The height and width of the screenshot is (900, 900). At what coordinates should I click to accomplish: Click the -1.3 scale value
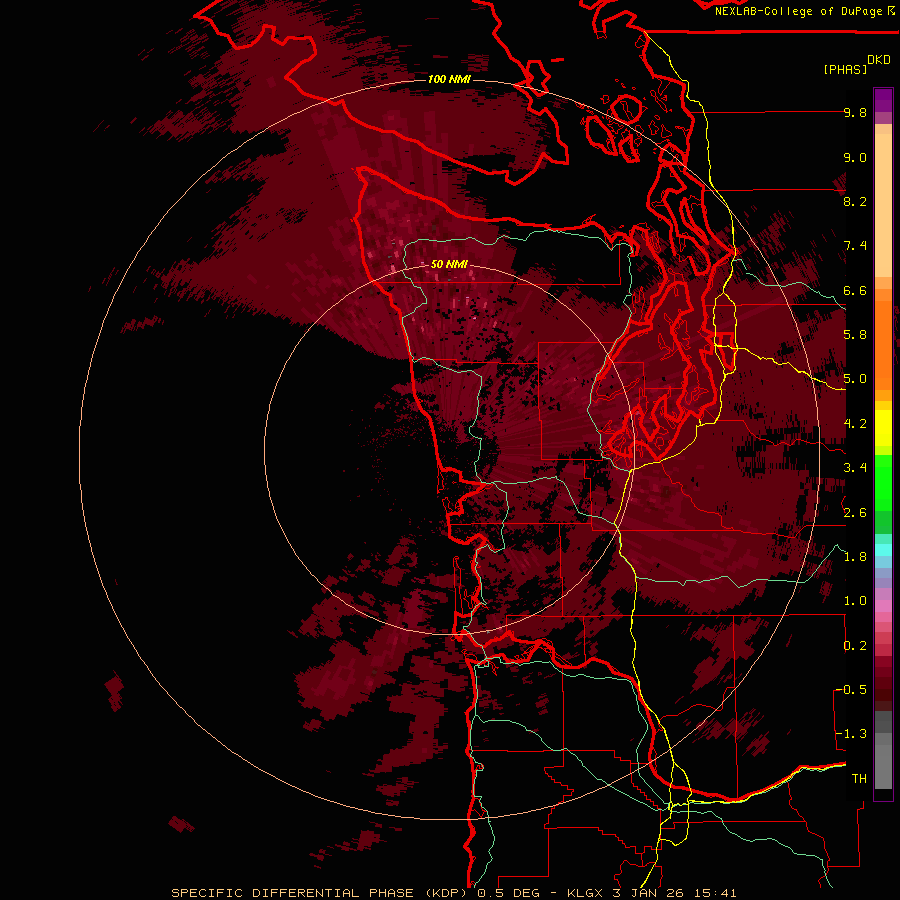pyautogui.click(x=851, y=734)
